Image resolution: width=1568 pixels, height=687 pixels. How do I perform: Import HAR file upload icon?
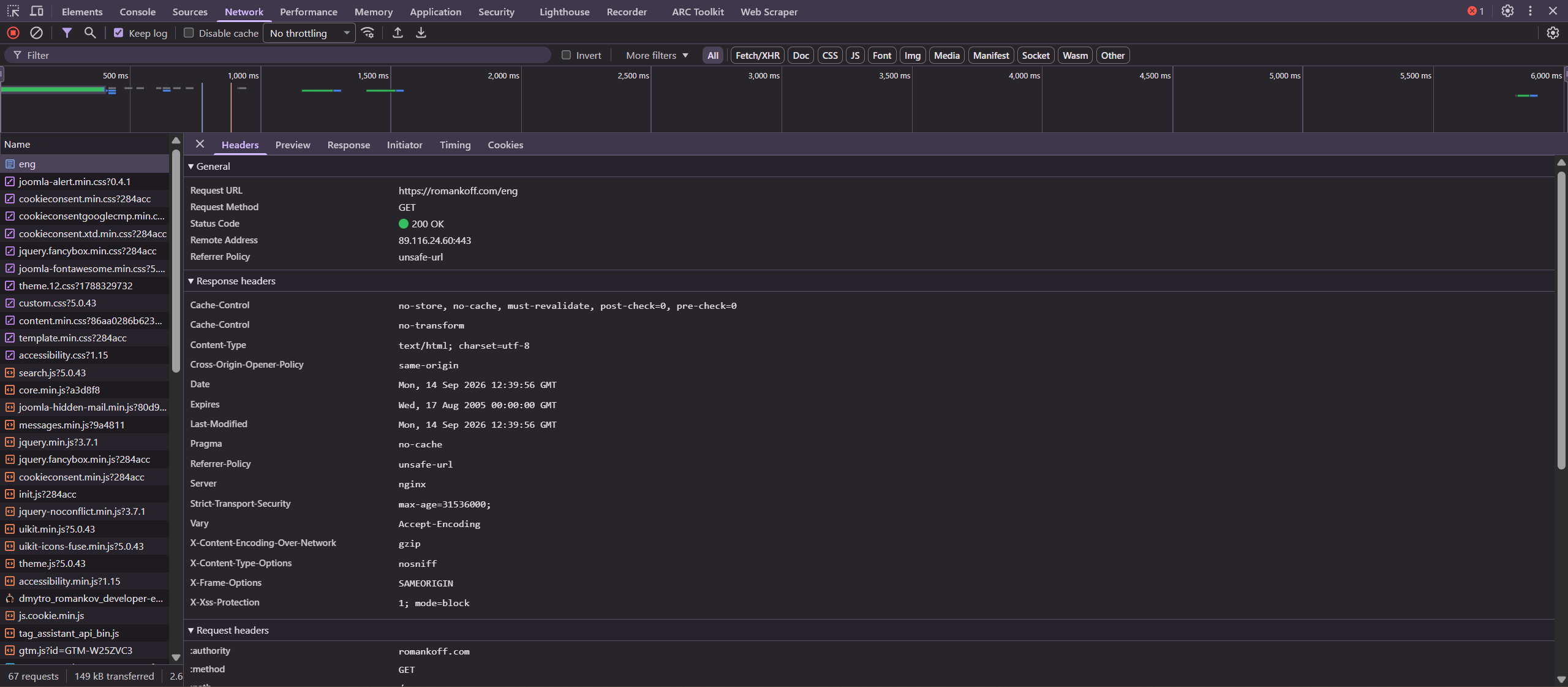point(398,33)
